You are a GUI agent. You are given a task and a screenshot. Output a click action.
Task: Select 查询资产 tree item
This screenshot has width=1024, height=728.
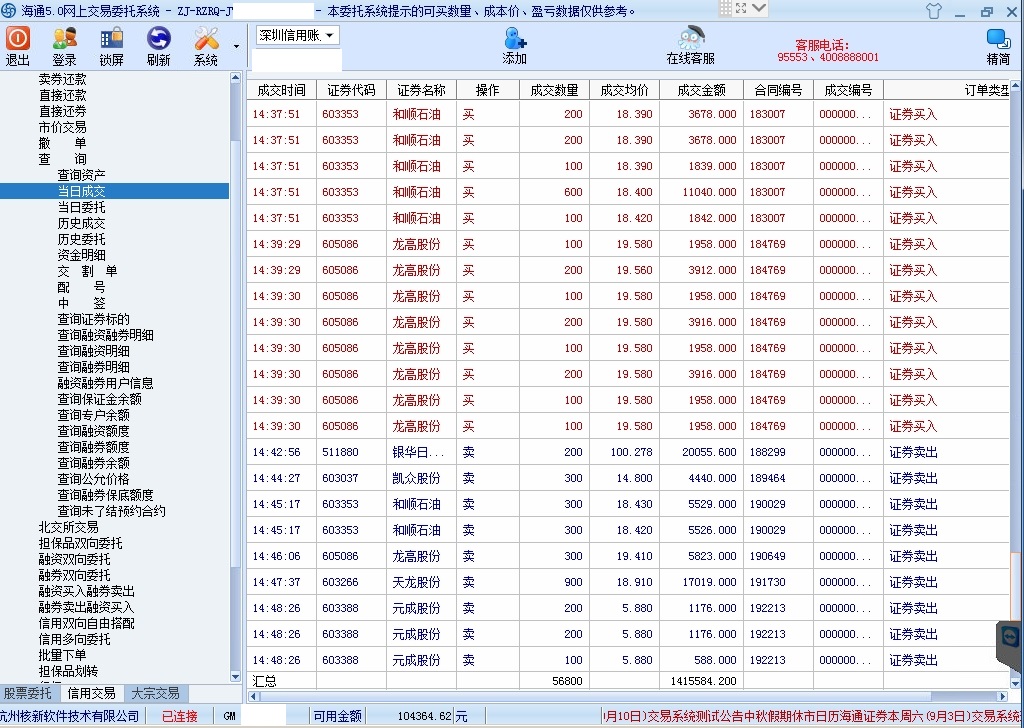coord(81,175)
